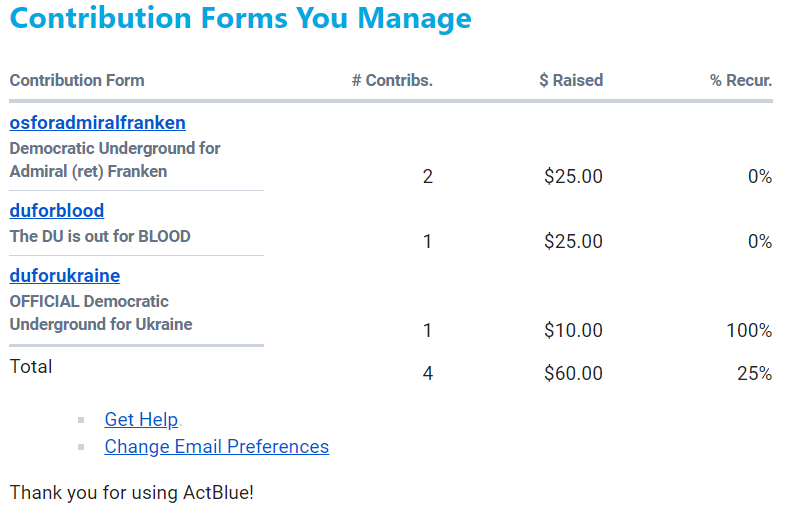Open the osforadmiralfranken form link
Image resolution: width=798 pixels, height=510 pixels.
(x=97, y=123)
